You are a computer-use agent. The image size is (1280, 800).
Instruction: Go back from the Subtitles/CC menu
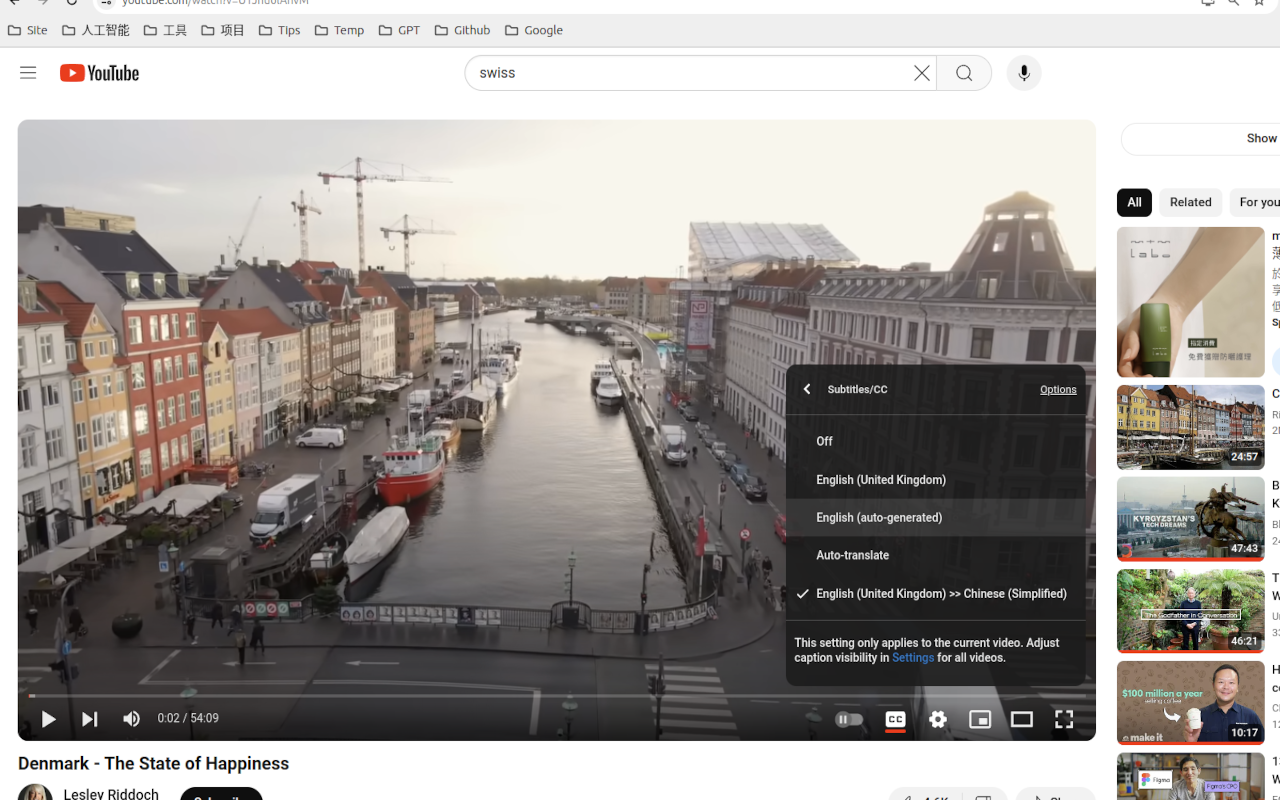(807, 389)
